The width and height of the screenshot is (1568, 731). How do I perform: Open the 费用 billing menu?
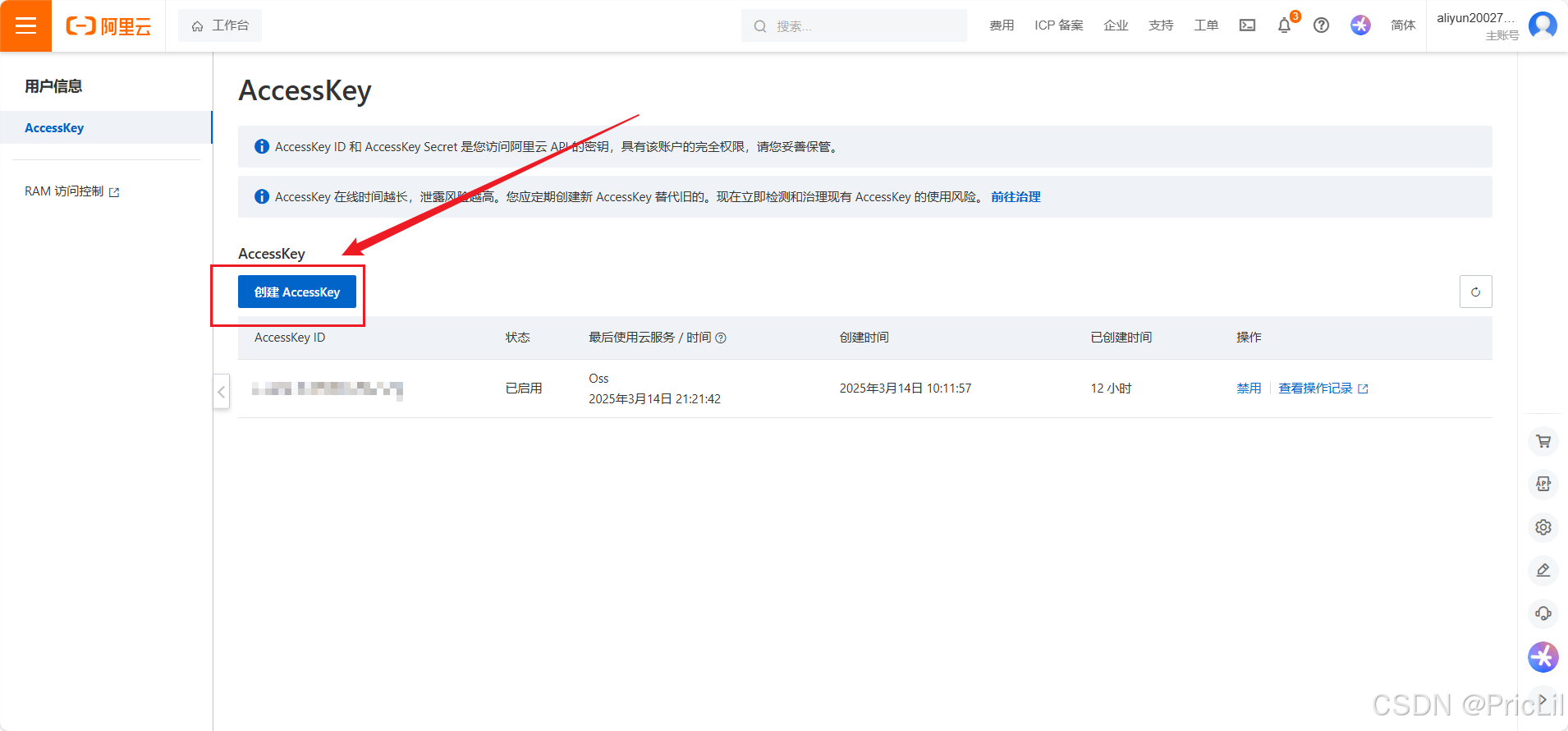tap(1002, 25)
